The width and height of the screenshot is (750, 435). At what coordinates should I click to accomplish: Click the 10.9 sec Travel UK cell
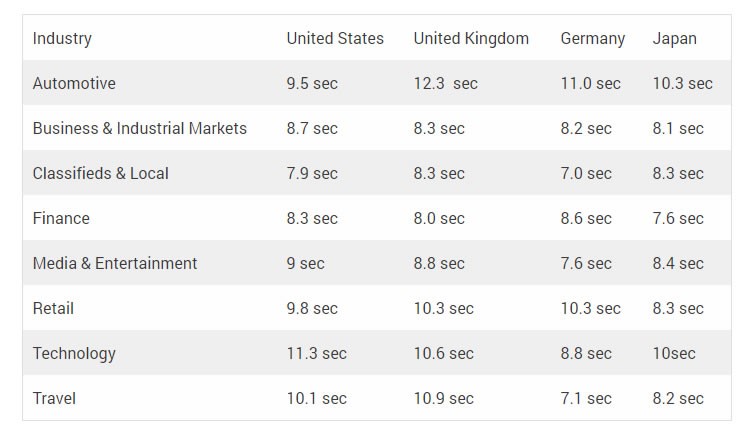click(443, 398)
